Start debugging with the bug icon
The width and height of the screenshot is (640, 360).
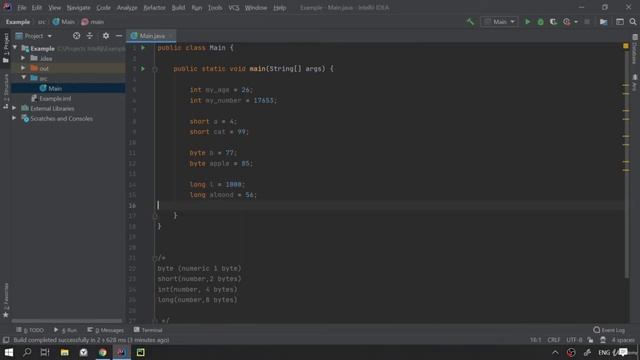pos(540,22)
